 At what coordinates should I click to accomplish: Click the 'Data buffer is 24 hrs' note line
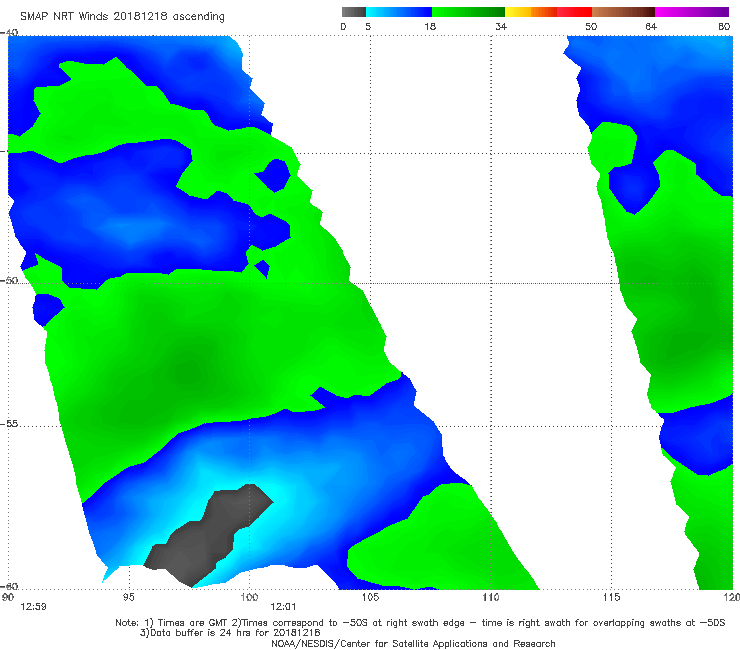pos(230,633)
